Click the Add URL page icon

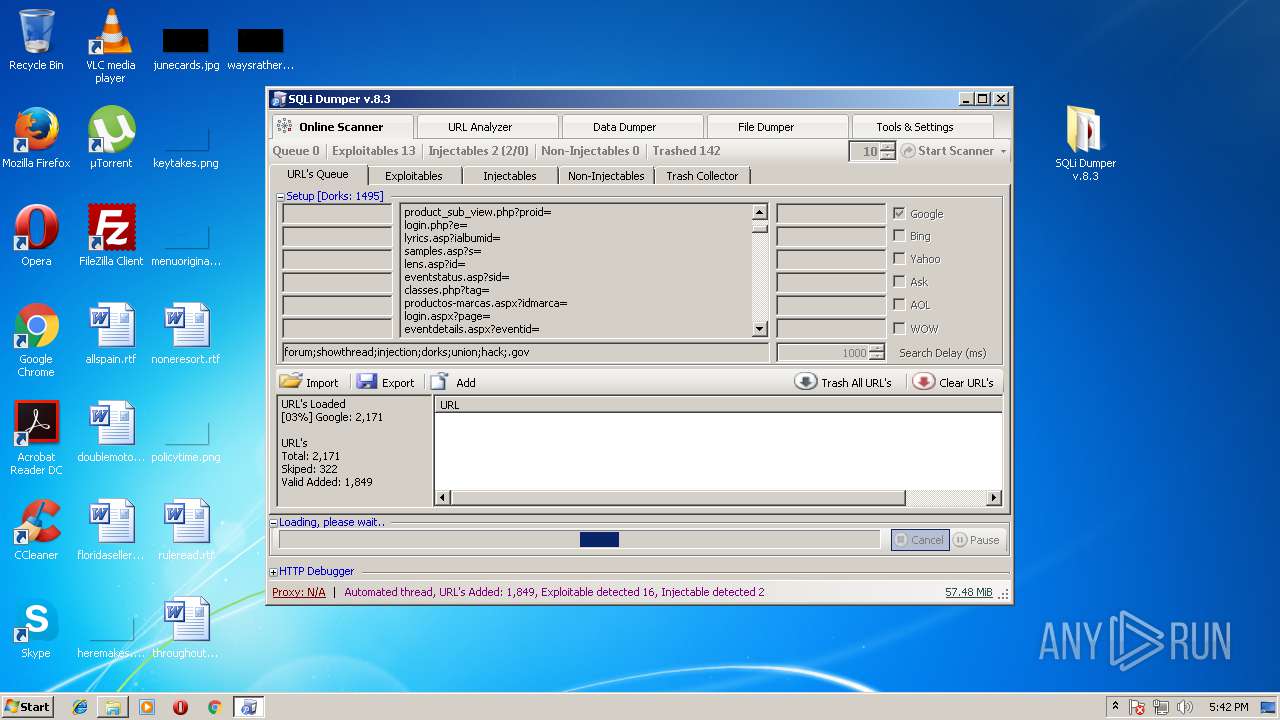tap(439, 382)
